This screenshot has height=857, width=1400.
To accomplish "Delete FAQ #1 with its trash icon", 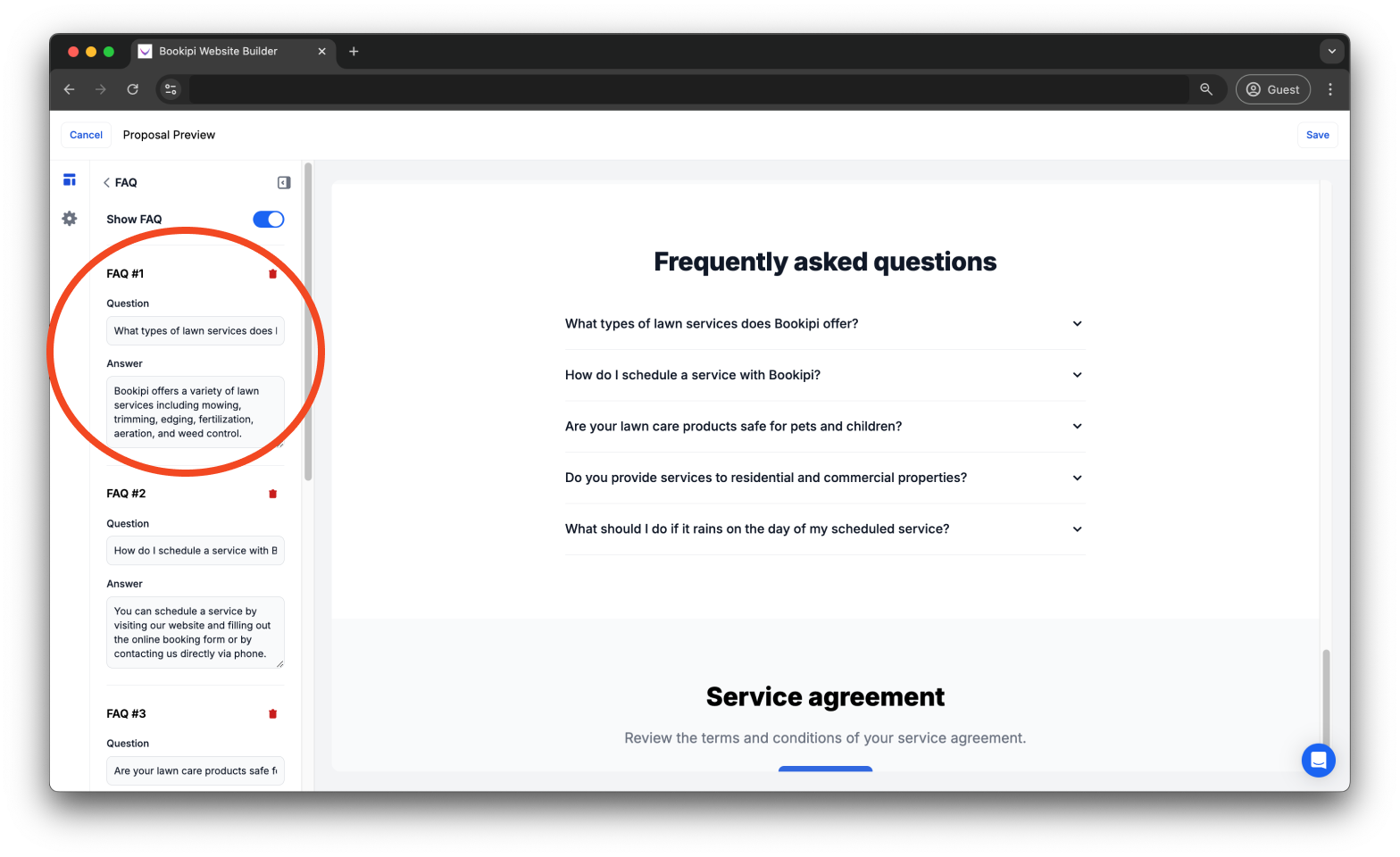I will tap(273, 274).
